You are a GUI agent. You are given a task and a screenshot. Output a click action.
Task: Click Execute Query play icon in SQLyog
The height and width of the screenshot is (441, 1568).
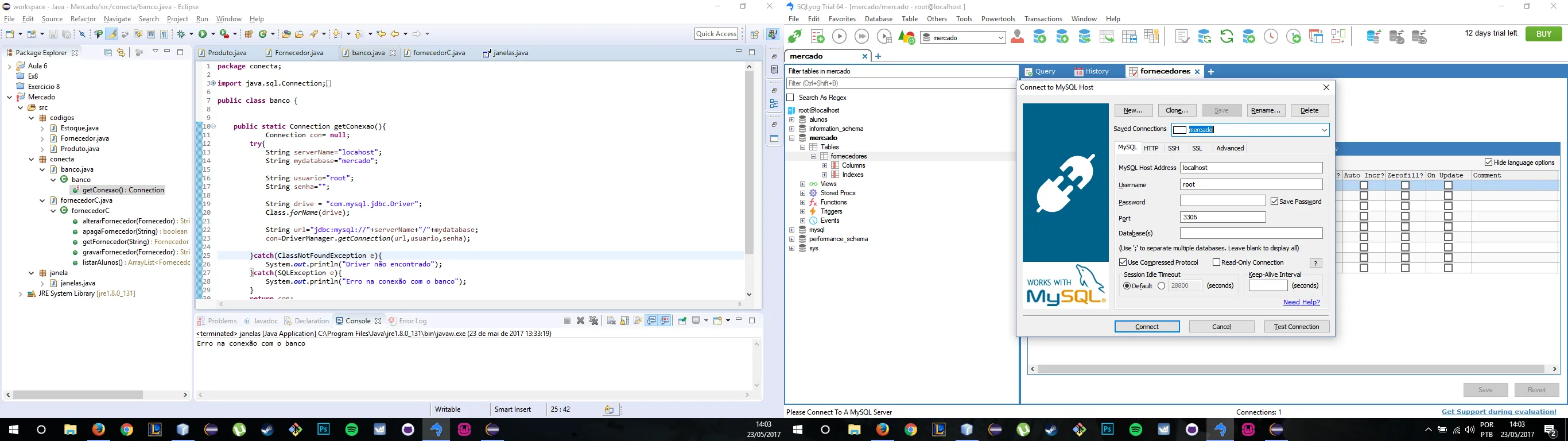click(x=839, y=37)
